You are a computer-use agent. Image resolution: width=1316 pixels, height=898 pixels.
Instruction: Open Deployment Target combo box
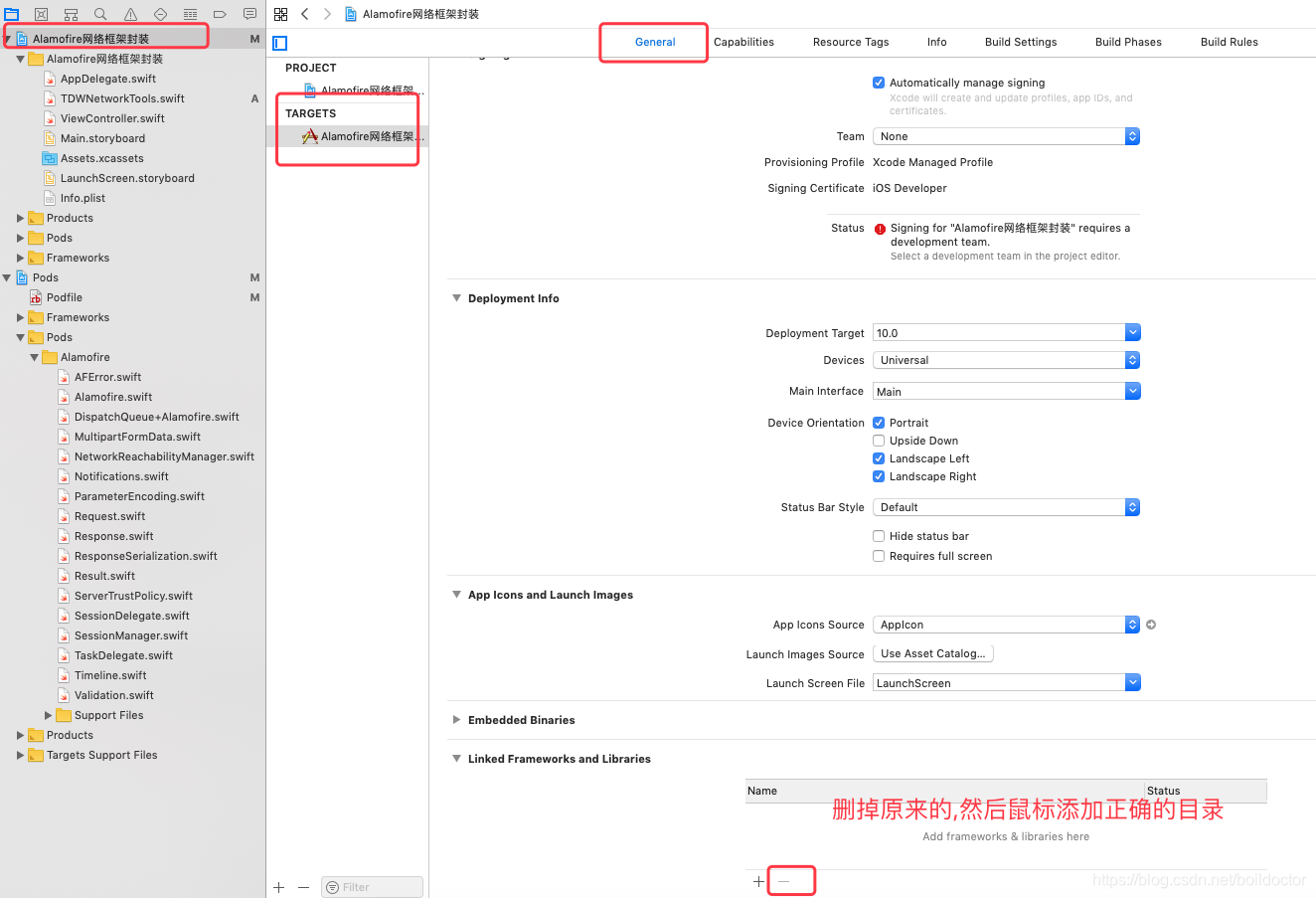point(1006,333)
